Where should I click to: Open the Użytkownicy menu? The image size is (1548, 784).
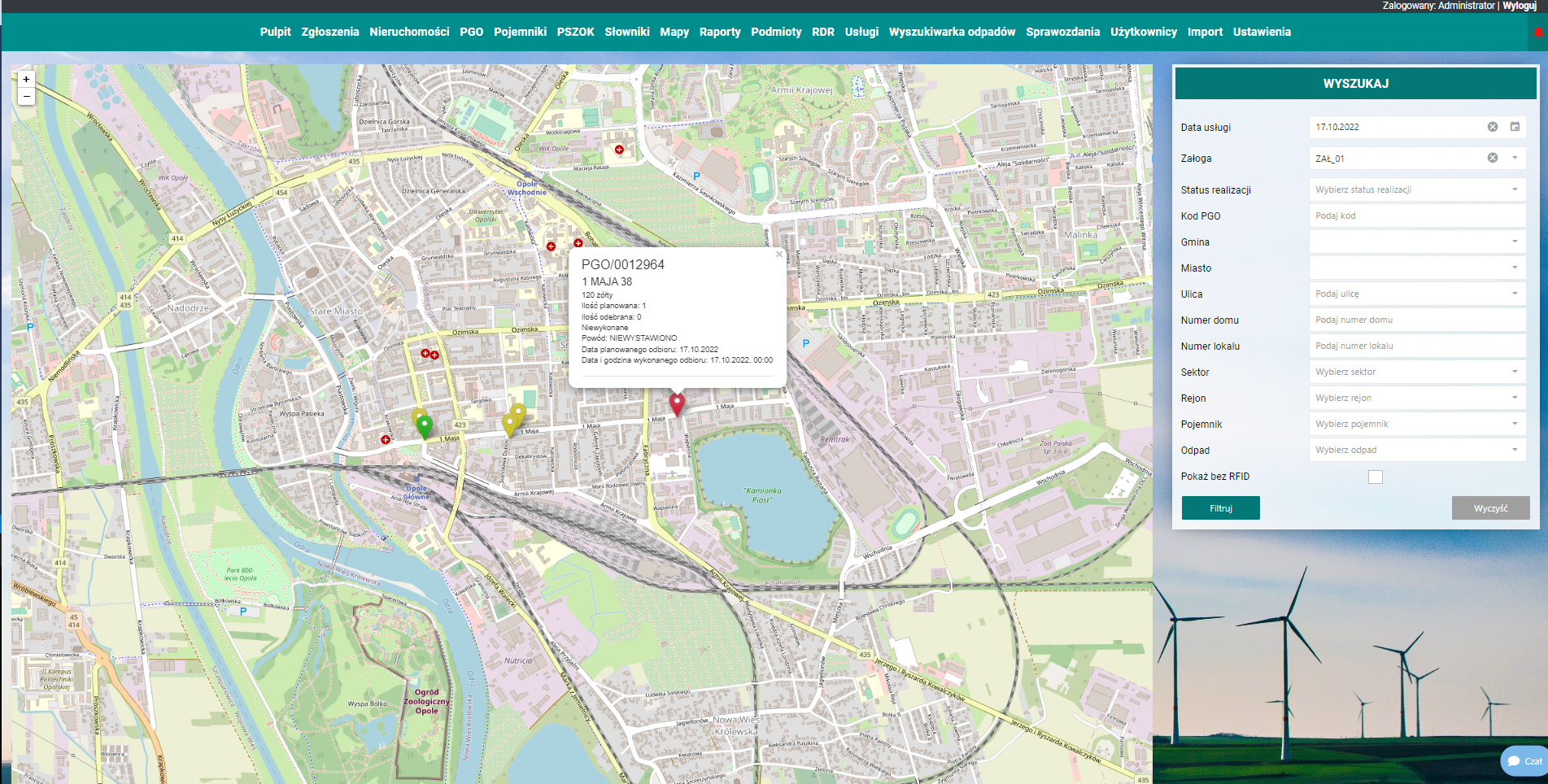point(1143,32)
